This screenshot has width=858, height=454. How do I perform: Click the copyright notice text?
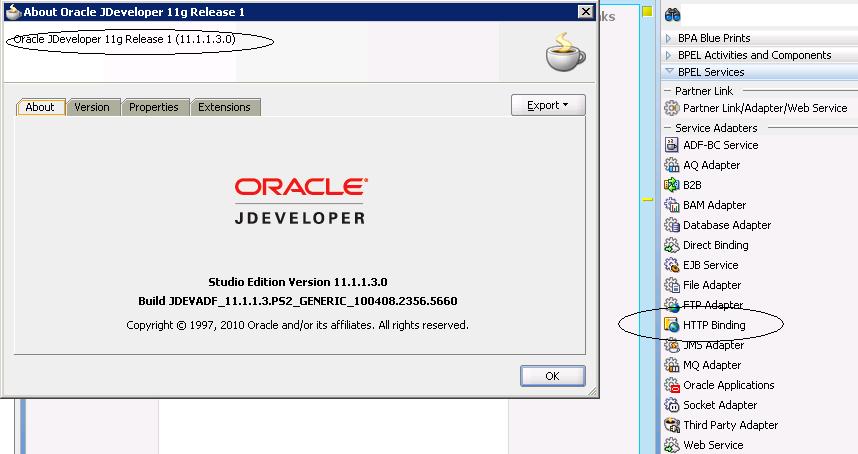pyautogui.click(x=298, y=325)
